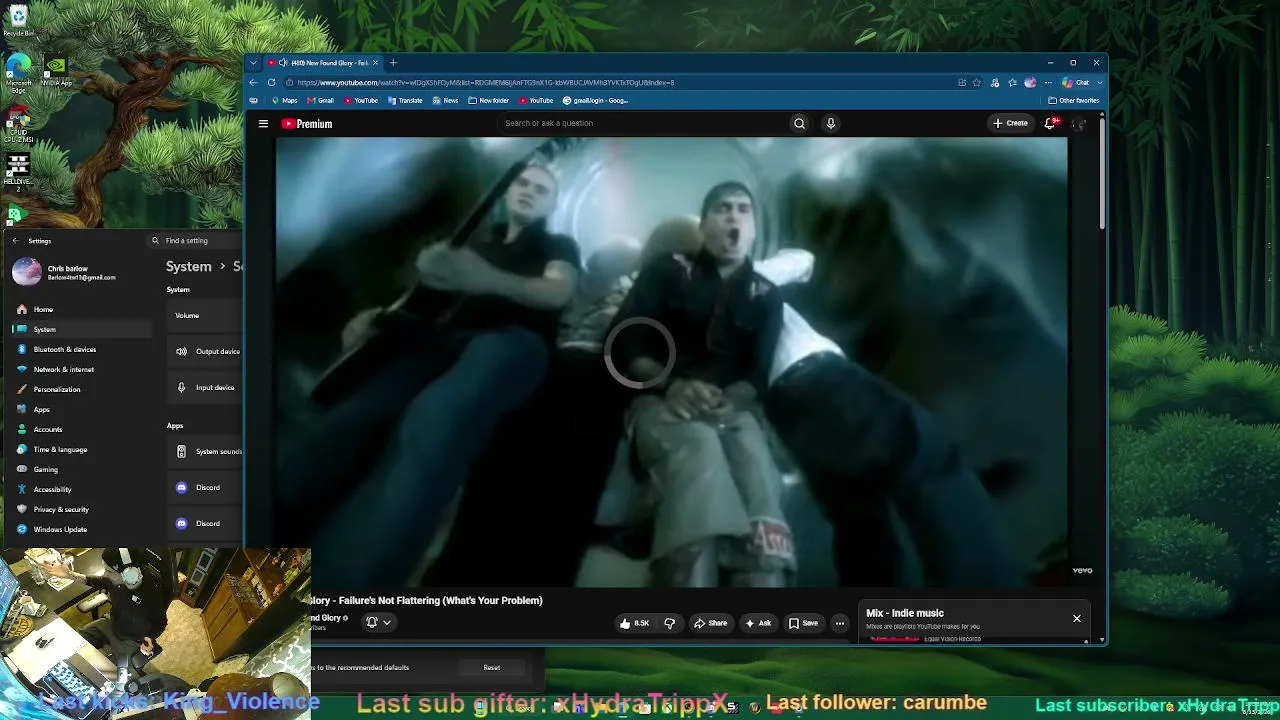Open the New folder bookmarks folder

pos(488,101)
